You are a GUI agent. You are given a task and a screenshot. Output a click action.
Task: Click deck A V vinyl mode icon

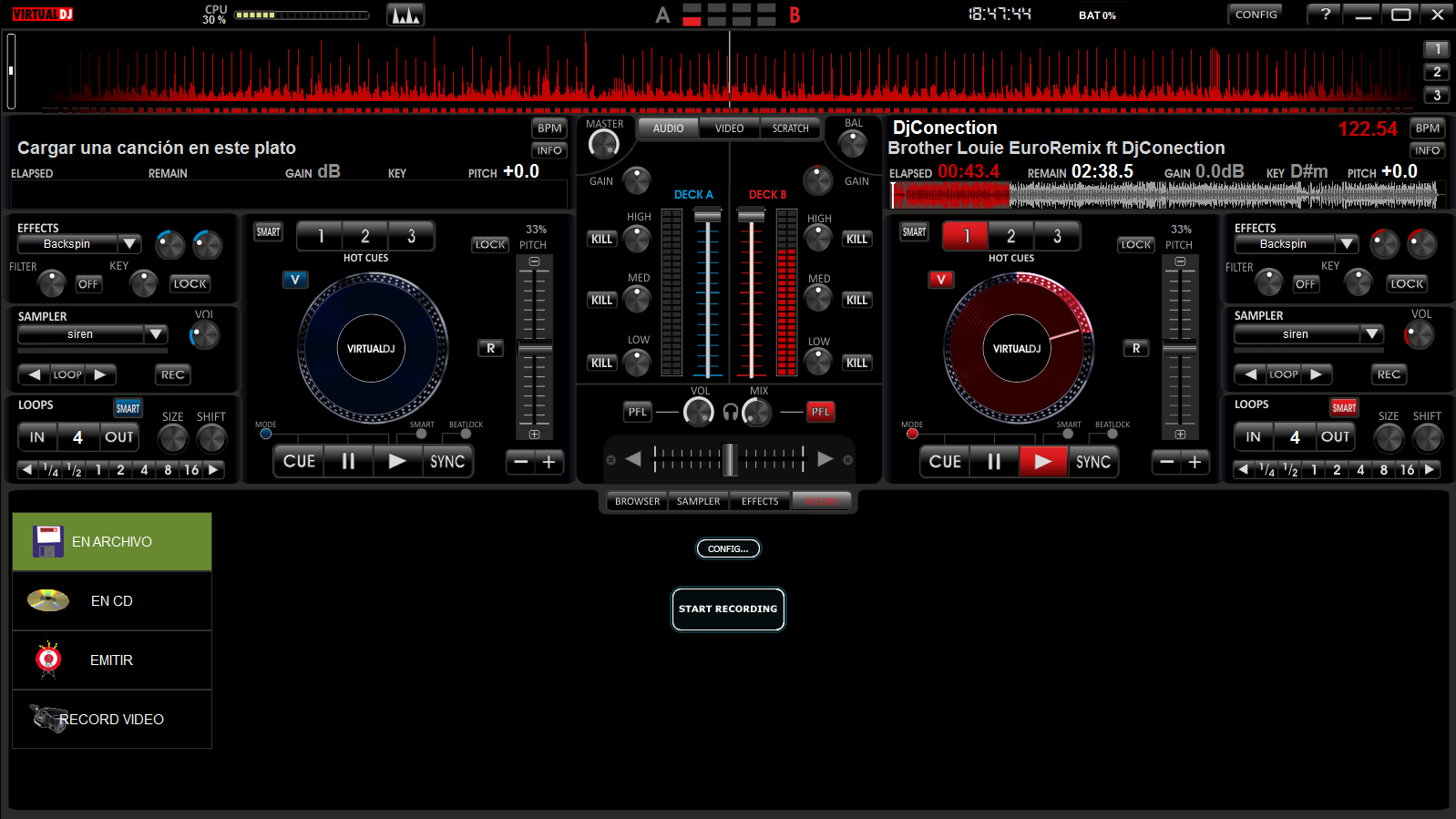coord(295,280)
